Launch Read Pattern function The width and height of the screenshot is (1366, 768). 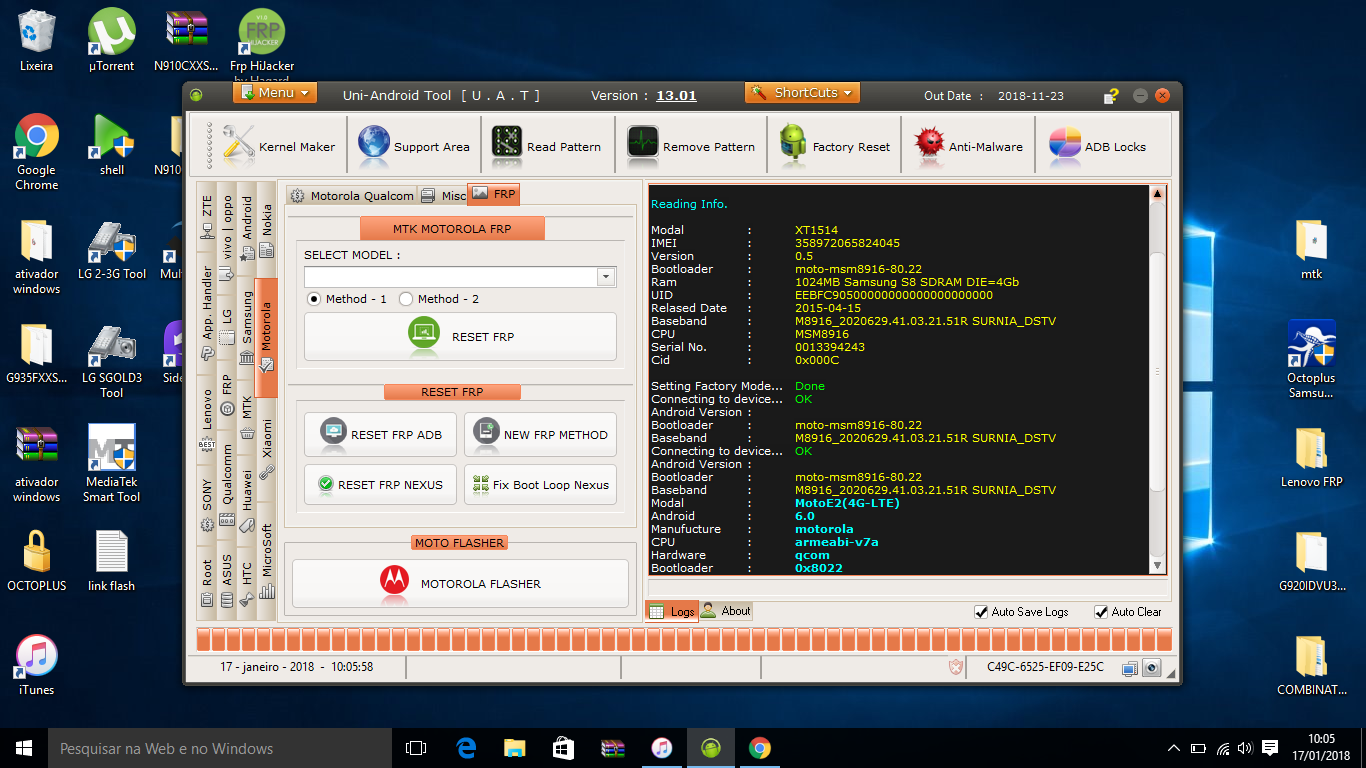pyautogui.click(x=547, y=146)
